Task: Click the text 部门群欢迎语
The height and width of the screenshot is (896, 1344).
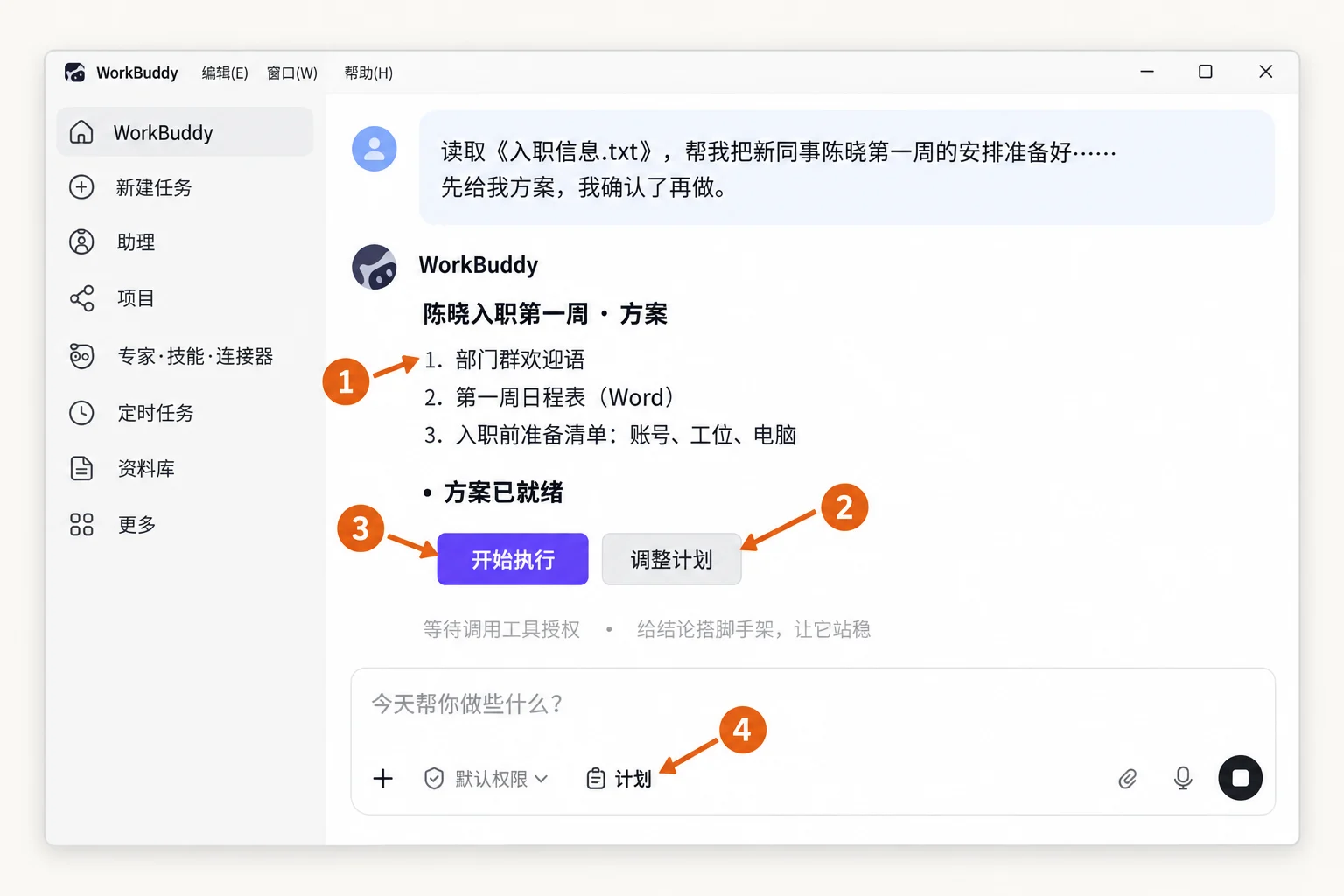Action: (x=520, y=360)
